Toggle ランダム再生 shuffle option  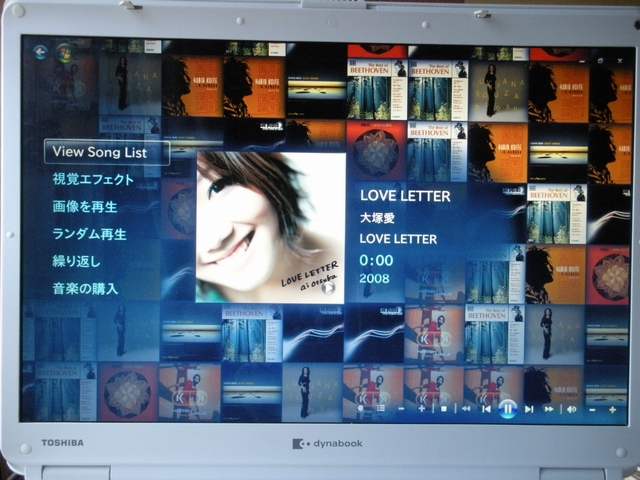(89, 234)
